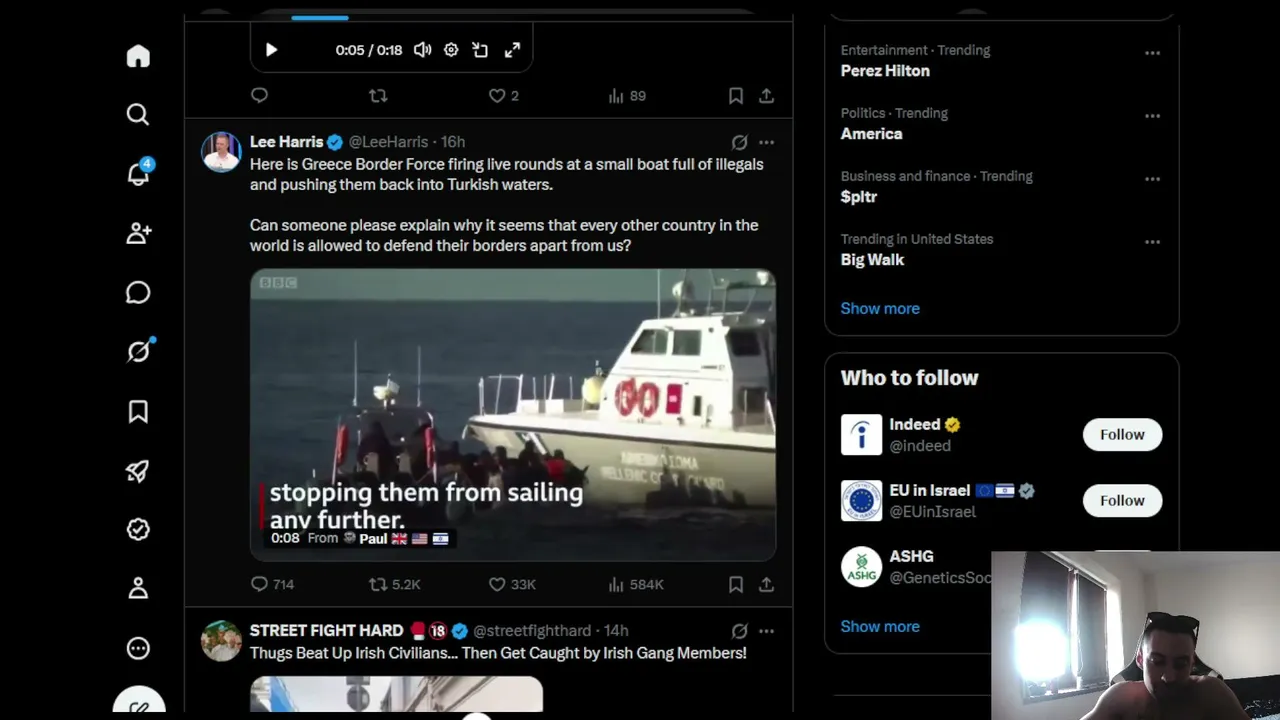Screen dimensions: 1280x720
Task: Open the Notifications bell
Action: coord(138,174)
